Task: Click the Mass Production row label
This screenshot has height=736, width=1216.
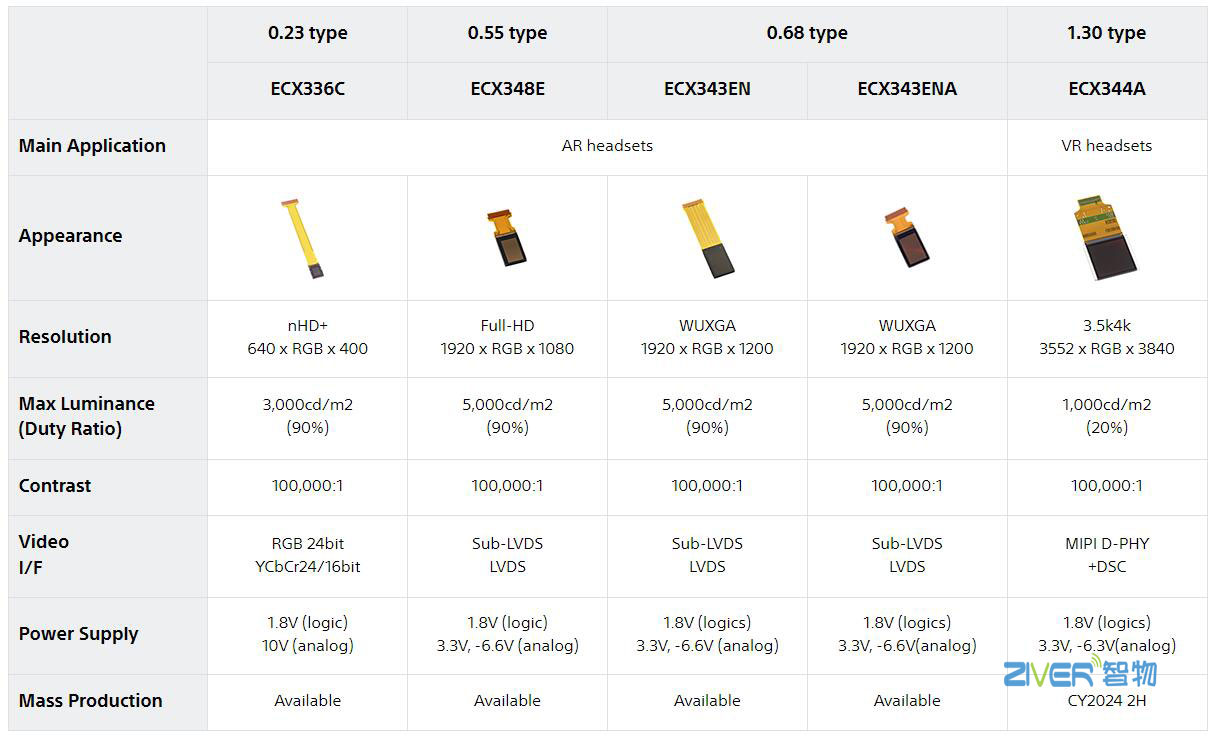Action: (90, 701)
